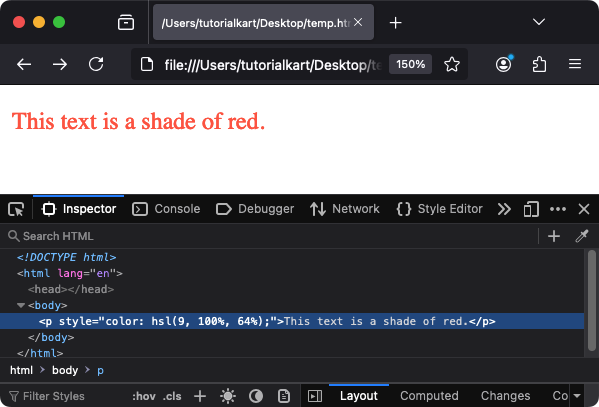Open the Computed sidebar tab
The image size is (599, 407).
point(429,396)
